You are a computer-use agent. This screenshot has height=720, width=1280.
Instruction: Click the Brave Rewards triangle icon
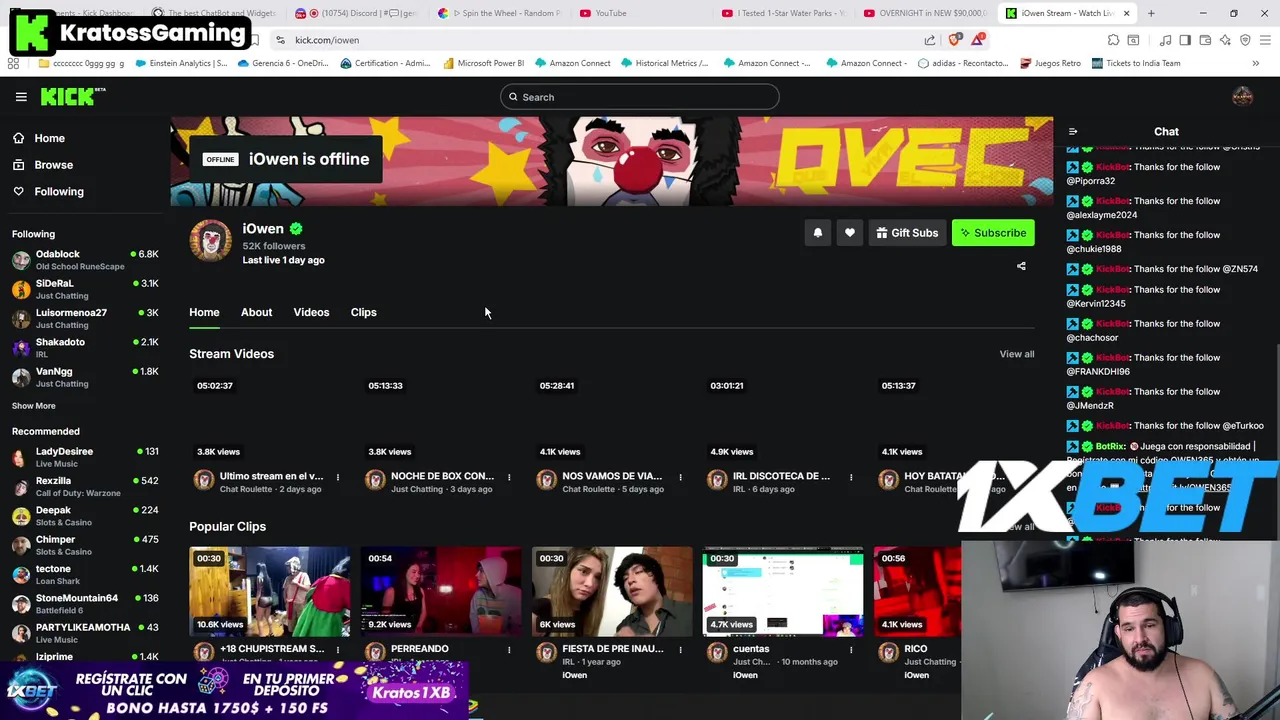pyautogui.click(x=977, y=40)
